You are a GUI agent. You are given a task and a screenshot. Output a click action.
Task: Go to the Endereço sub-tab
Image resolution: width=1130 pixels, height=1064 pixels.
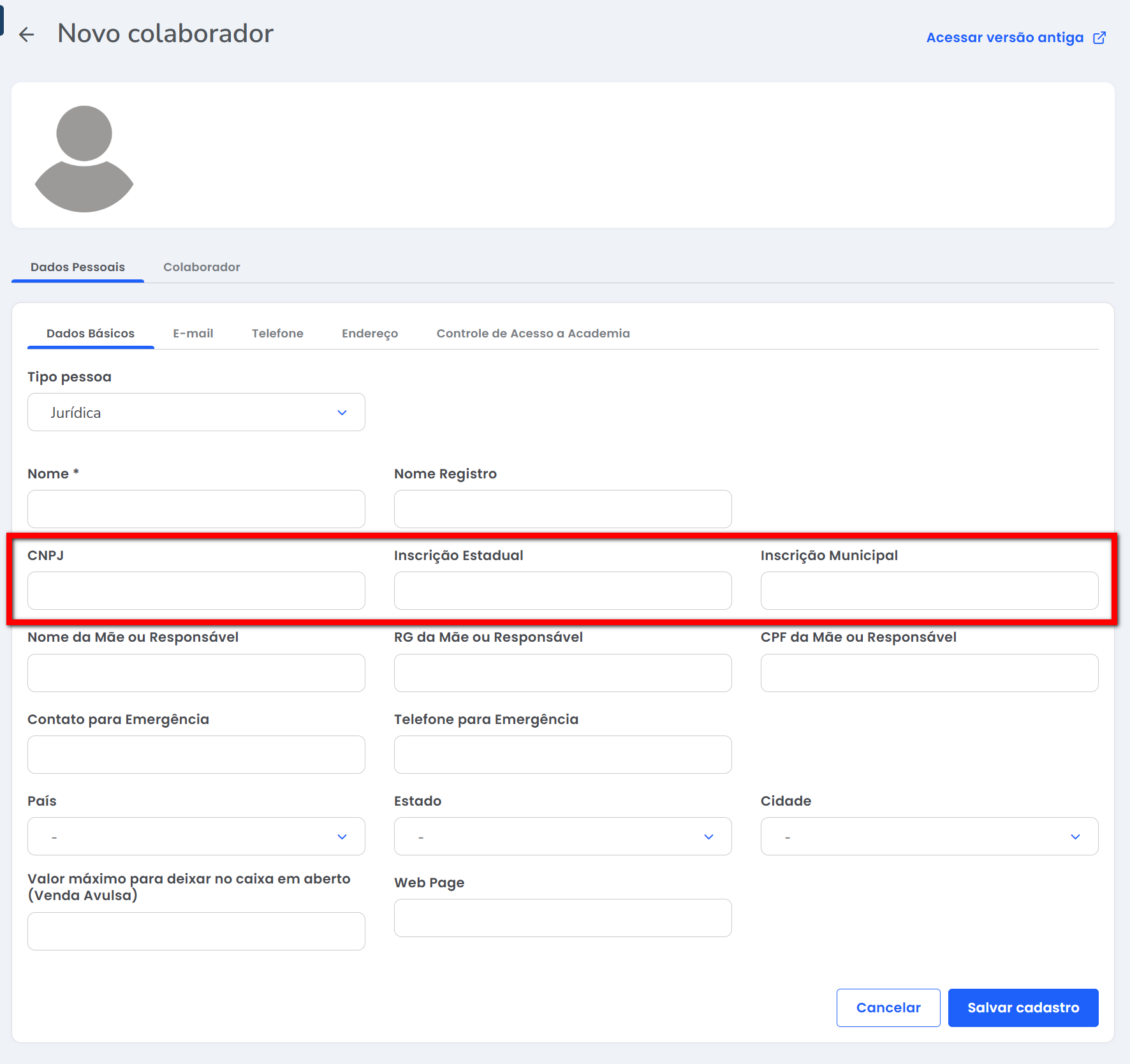370,334
